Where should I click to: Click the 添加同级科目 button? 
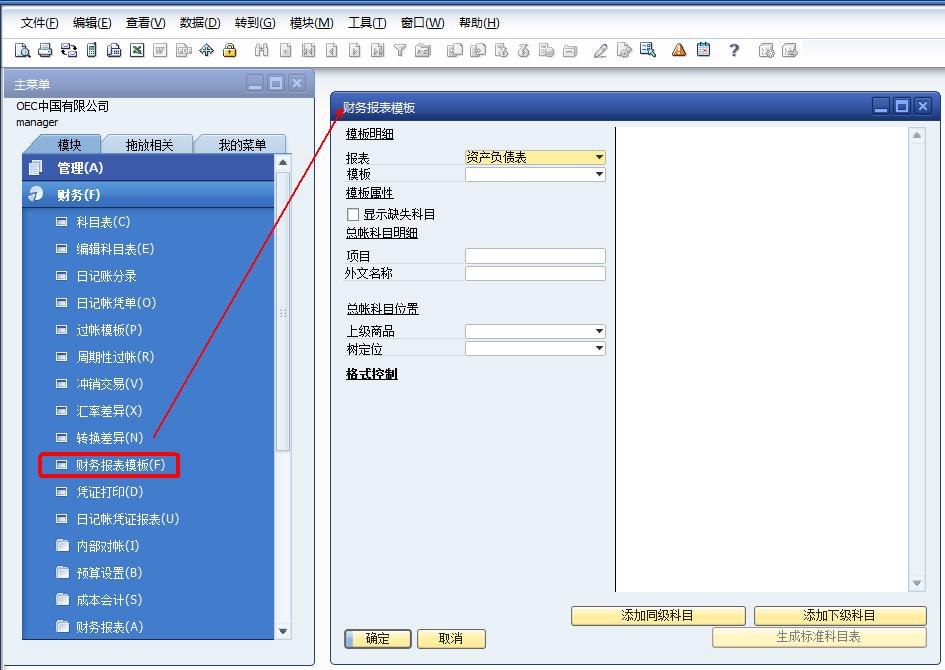[658, 616]
